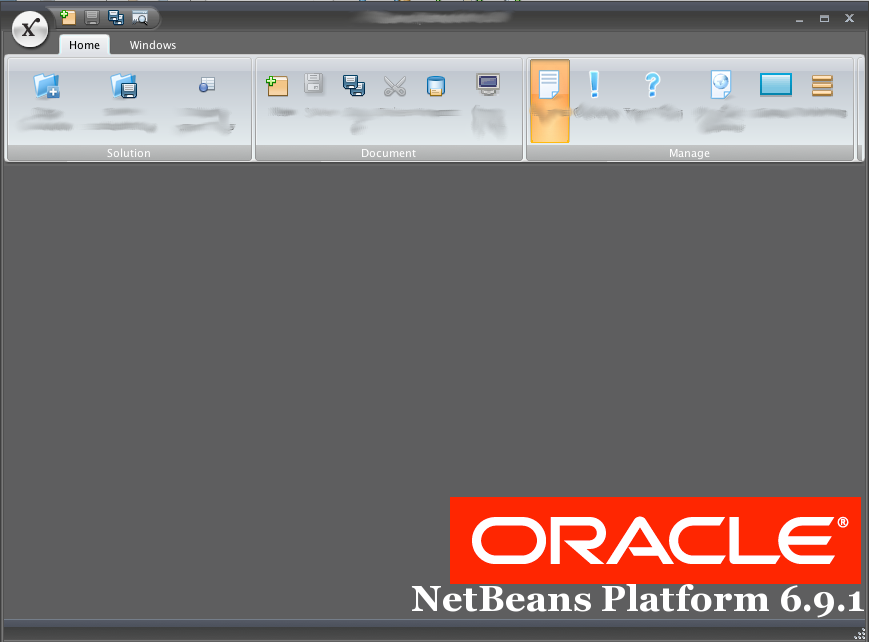Viewport: 869px width, 642px height.
Task: Click the database cylinder icon in Document group
Action: 435,86
